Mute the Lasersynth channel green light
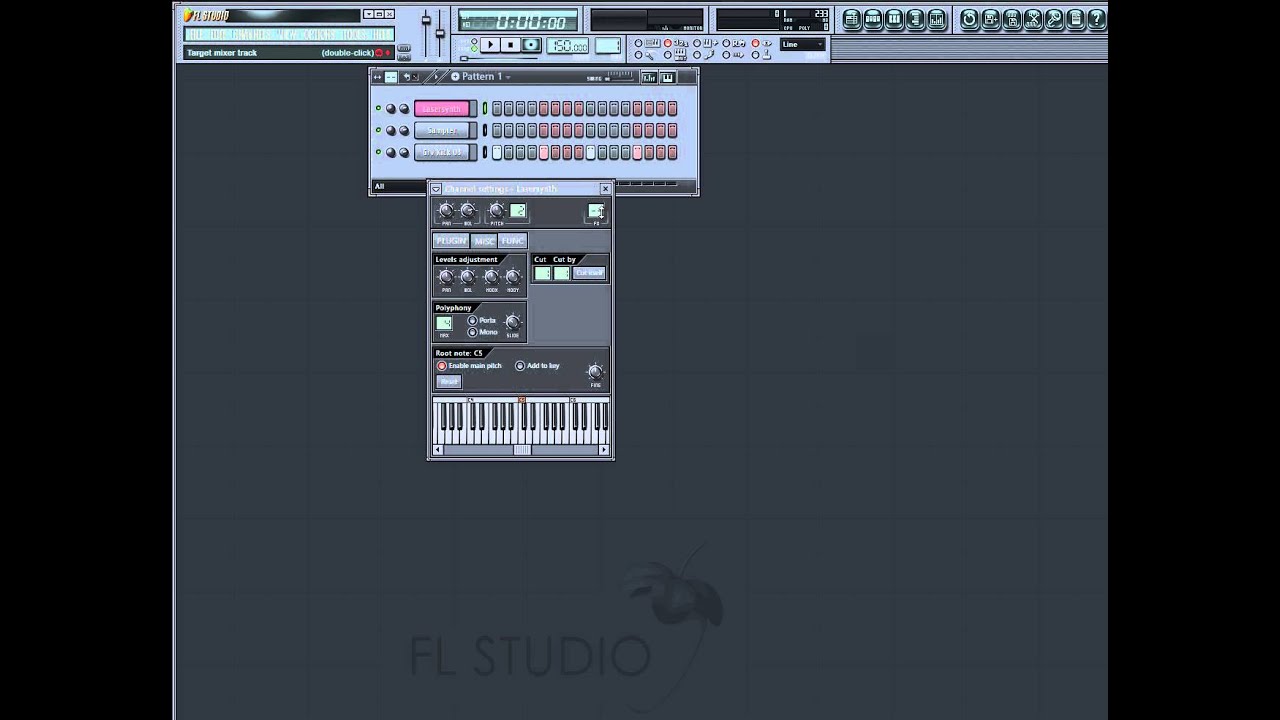 (x=378, y=109)
